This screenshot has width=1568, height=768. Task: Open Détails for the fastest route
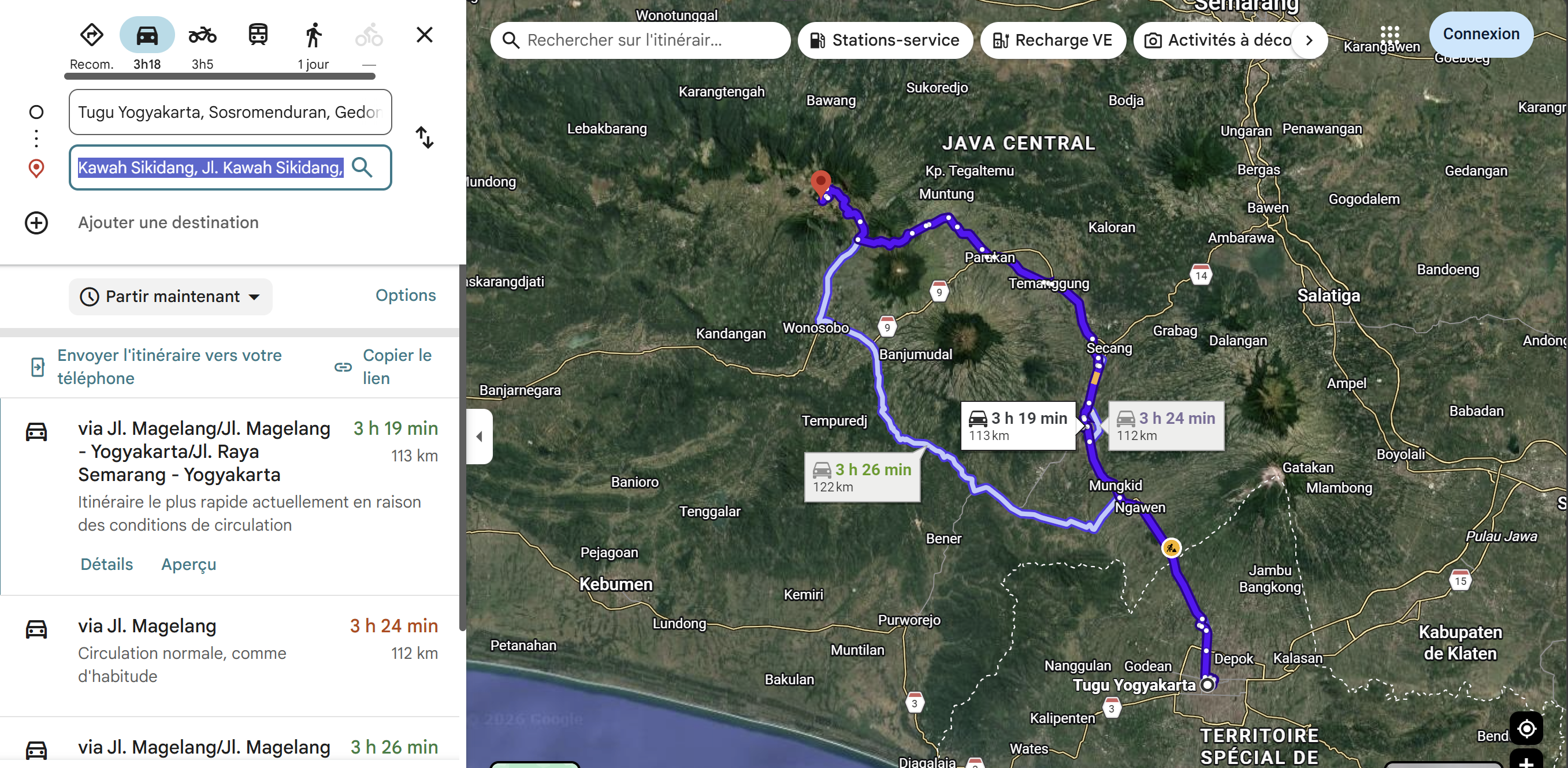pyautogui.click(x=106, y=564)
